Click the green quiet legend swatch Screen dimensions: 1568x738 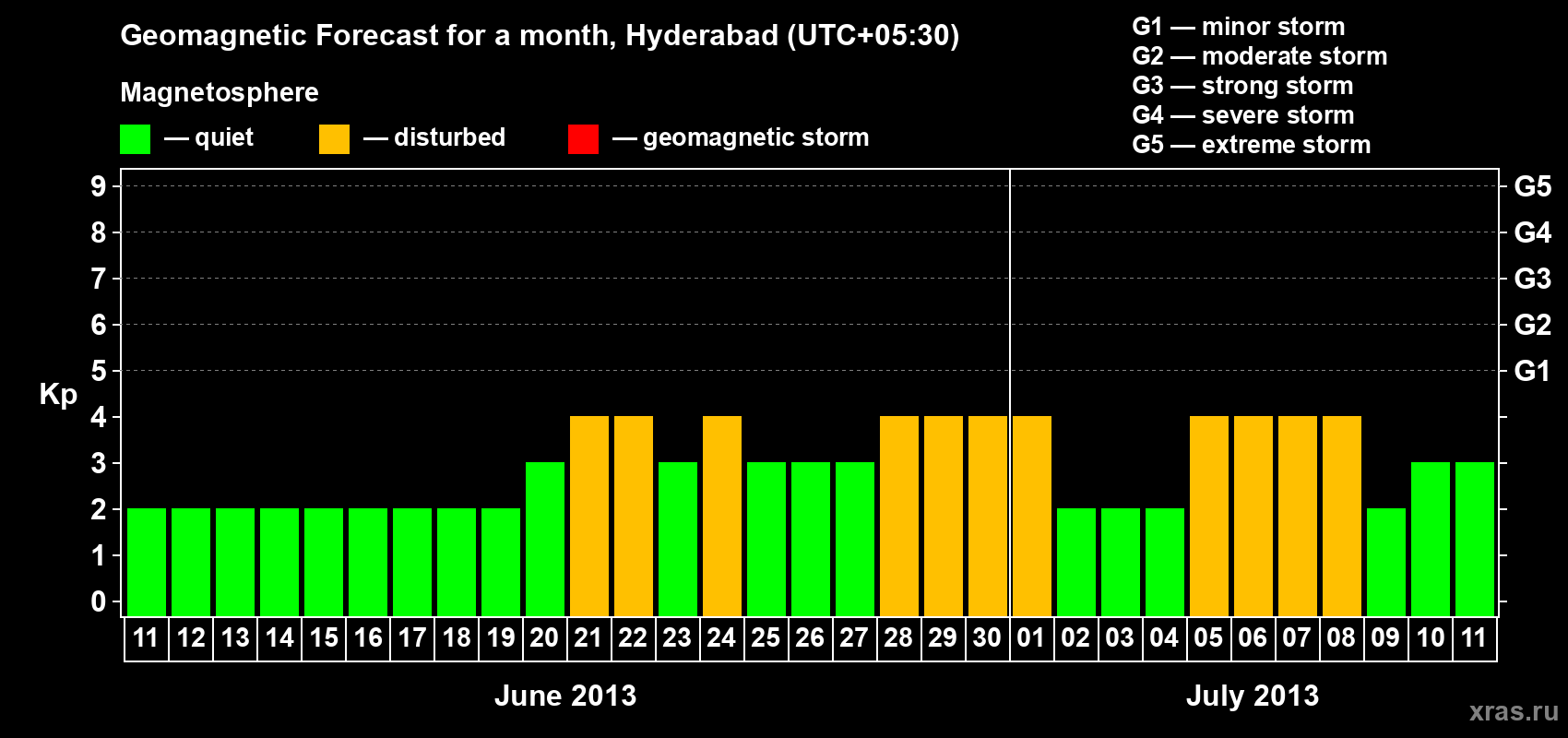(135, 139)
